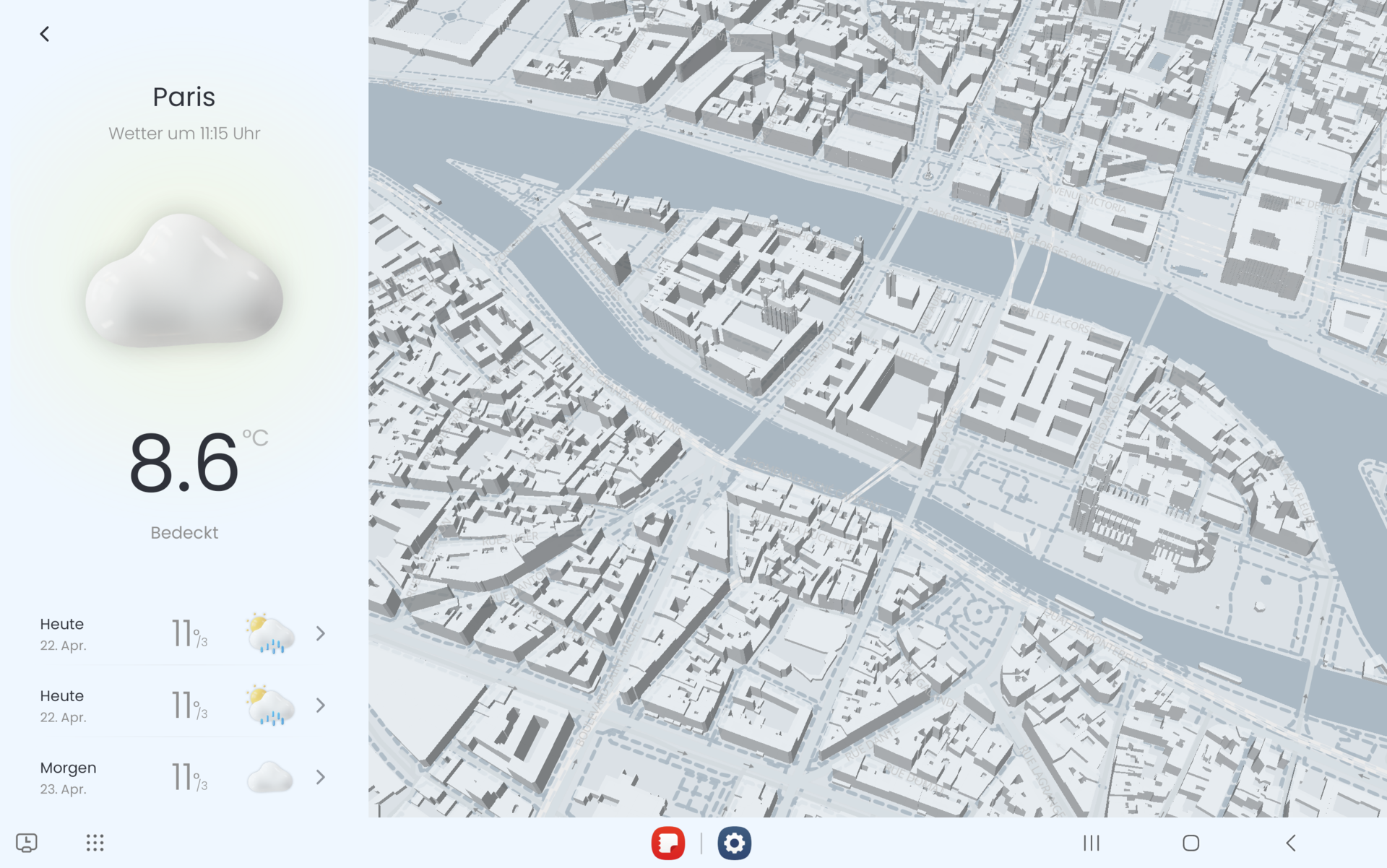This screenshot has width=1387, height=868.
Task: Click the 11°/3 temperature in the Morgen row
Action: tap(189, 777)
